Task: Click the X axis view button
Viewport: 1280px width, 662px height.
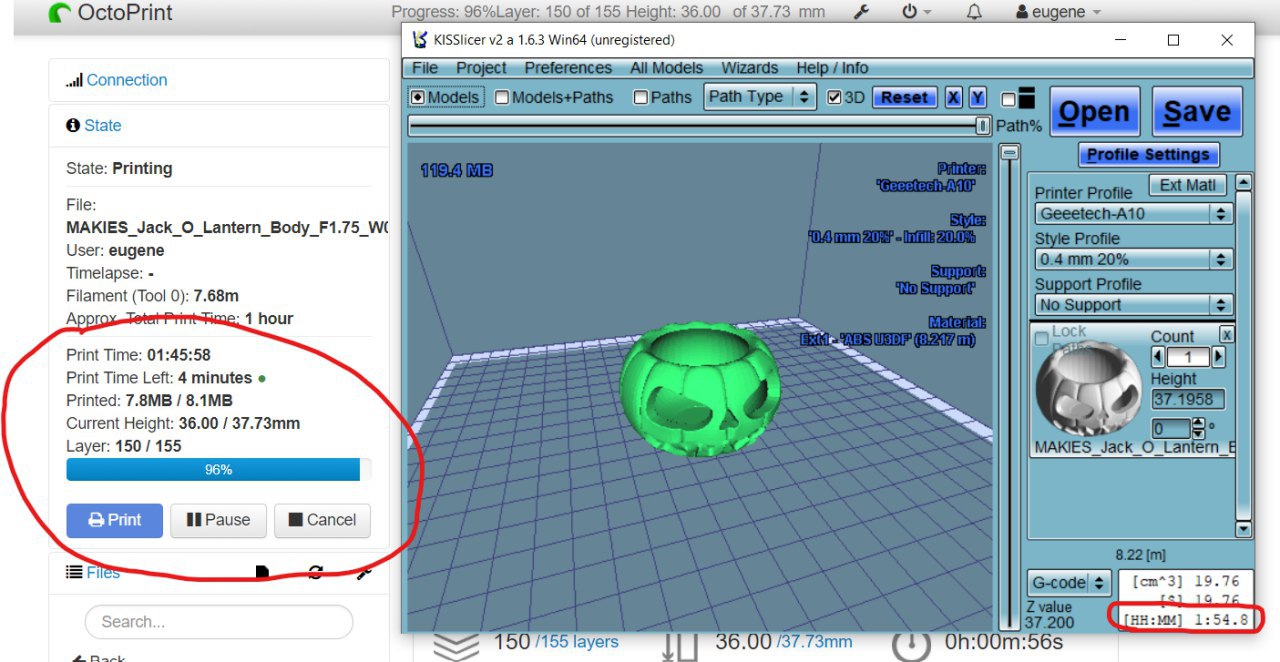Action: (x=954, y=97)
